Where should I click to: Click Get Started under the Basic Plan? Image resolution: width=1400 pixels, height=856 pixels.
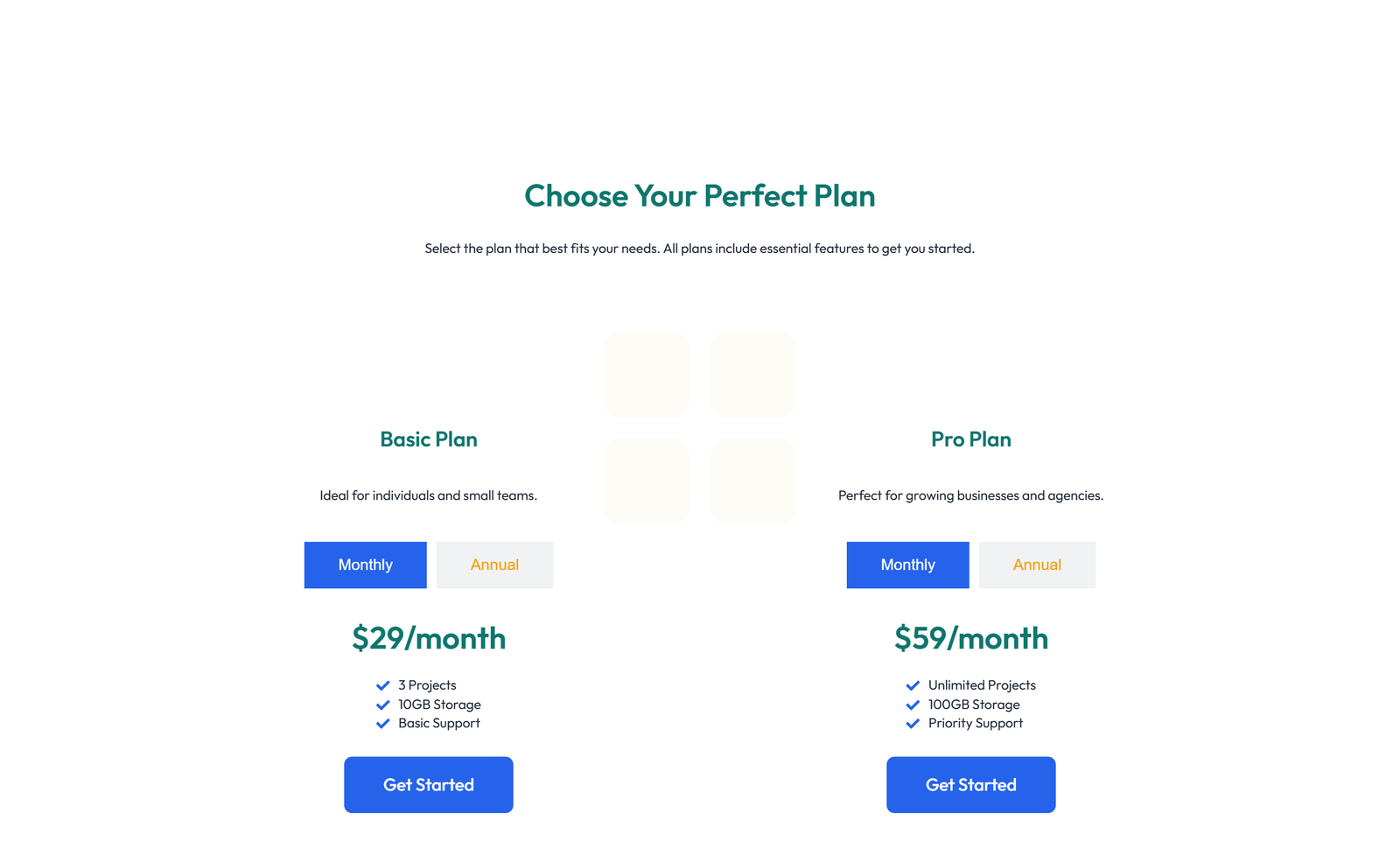click(x=428, y=784)
